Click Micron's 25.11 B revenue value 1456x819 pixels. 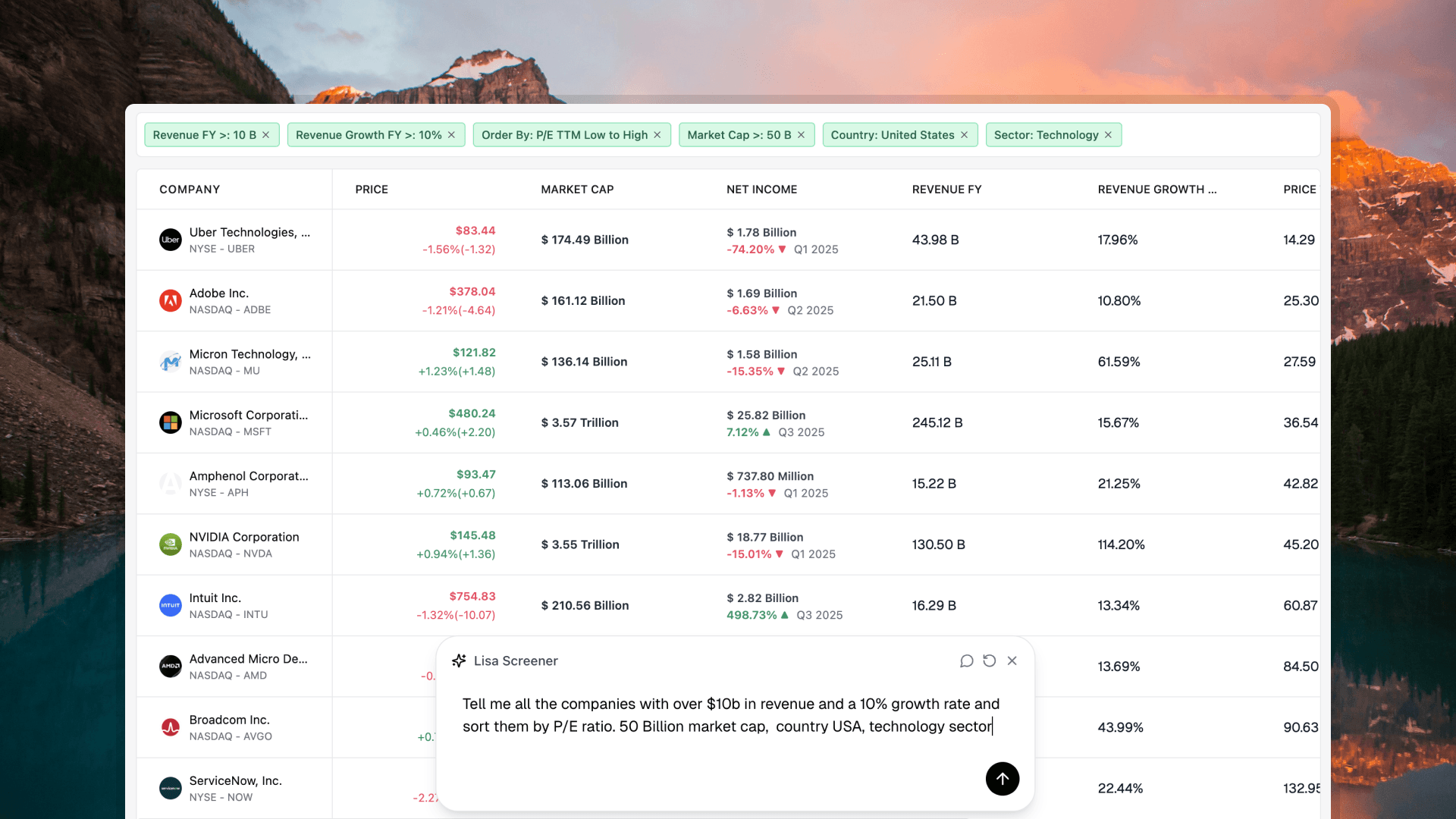[932, 362]
